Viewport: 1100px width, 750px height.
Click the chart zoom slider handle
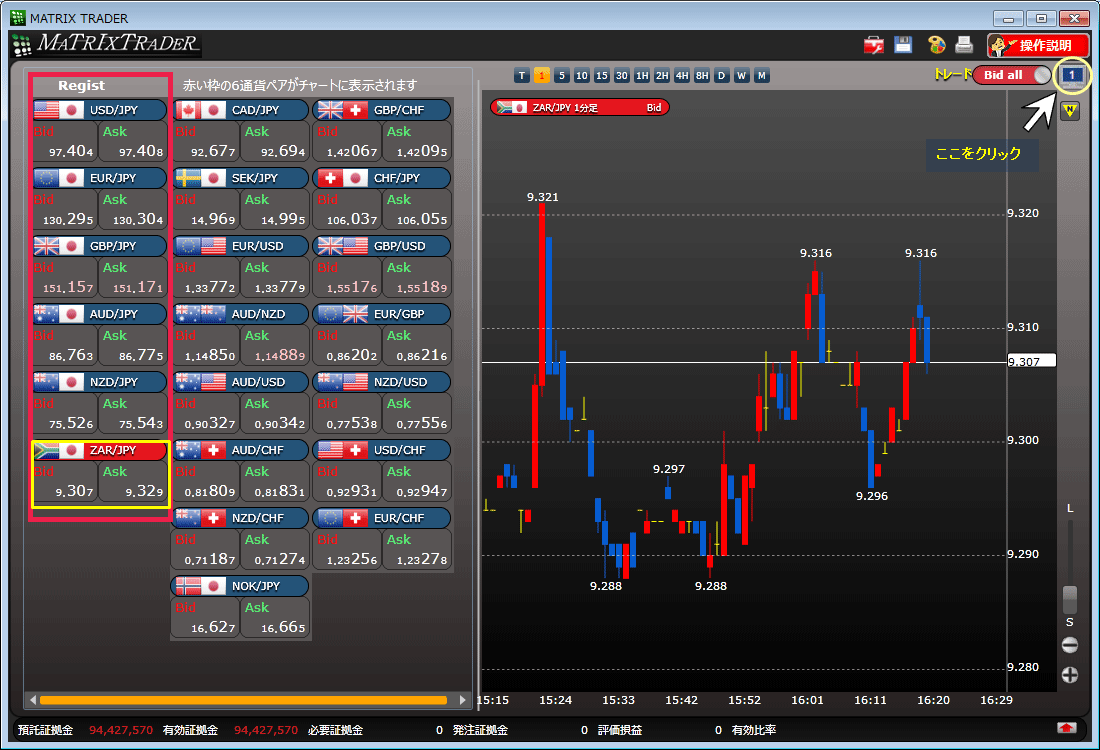(x=1070, y=599)
